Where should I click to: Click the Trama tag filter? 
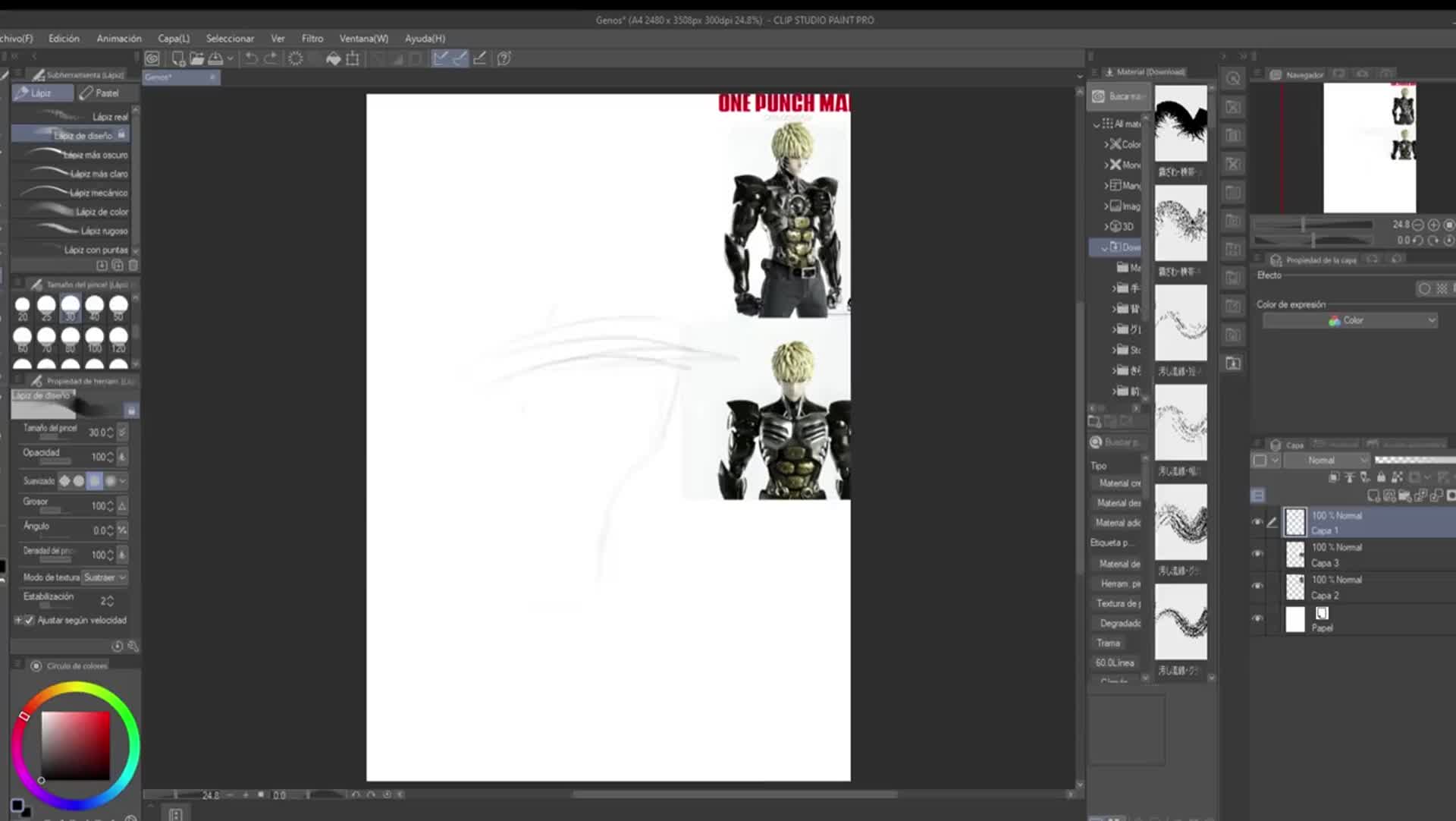pyautogui.click(x=1109, y=643)
